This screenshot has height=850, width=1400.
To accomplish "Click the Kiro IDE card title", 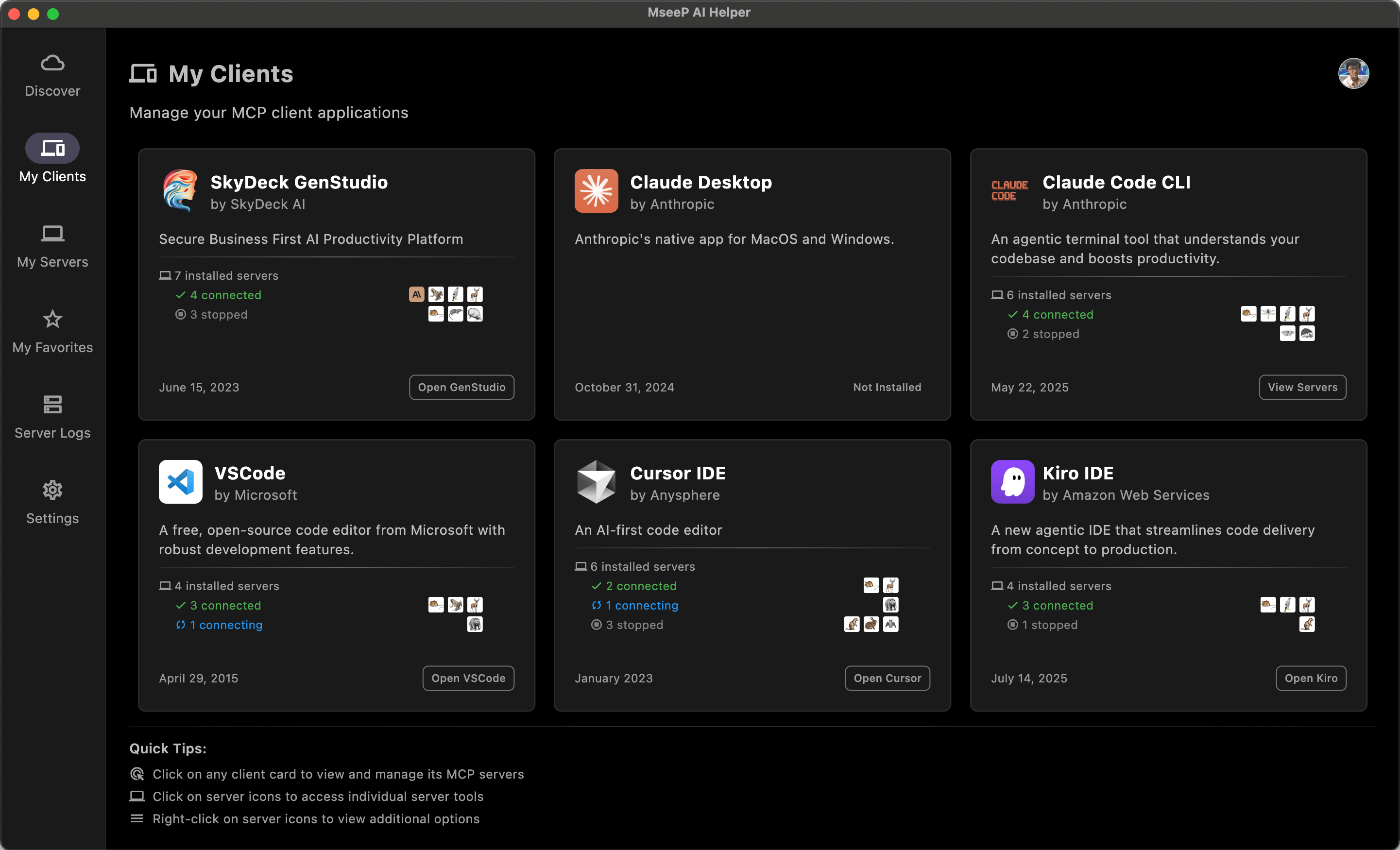I will [x=1077, y=473].
